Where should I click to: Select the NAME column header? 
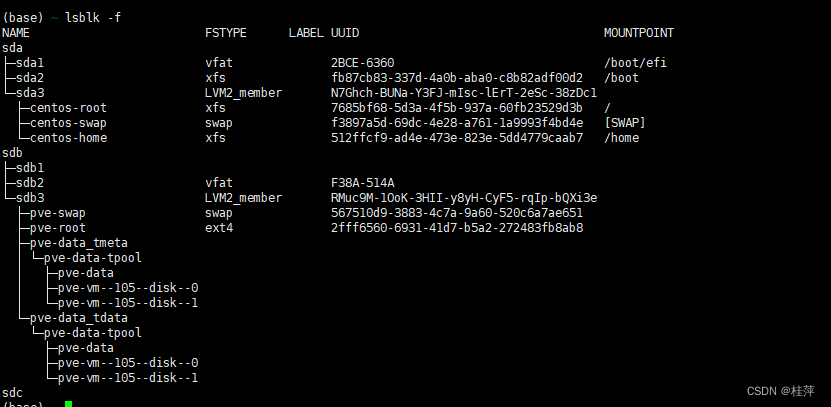click(x=16, y=33)
